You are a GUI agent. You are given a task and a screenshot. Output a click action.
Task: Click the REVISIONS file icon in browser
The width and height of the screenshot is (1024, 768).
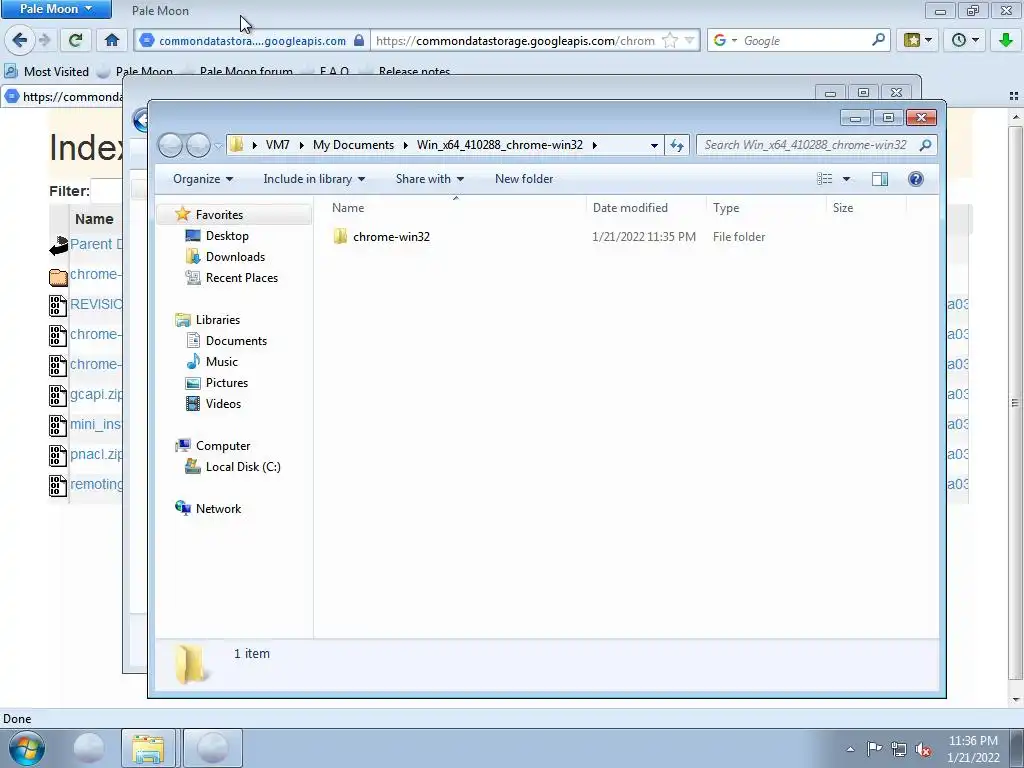(57, 306)
